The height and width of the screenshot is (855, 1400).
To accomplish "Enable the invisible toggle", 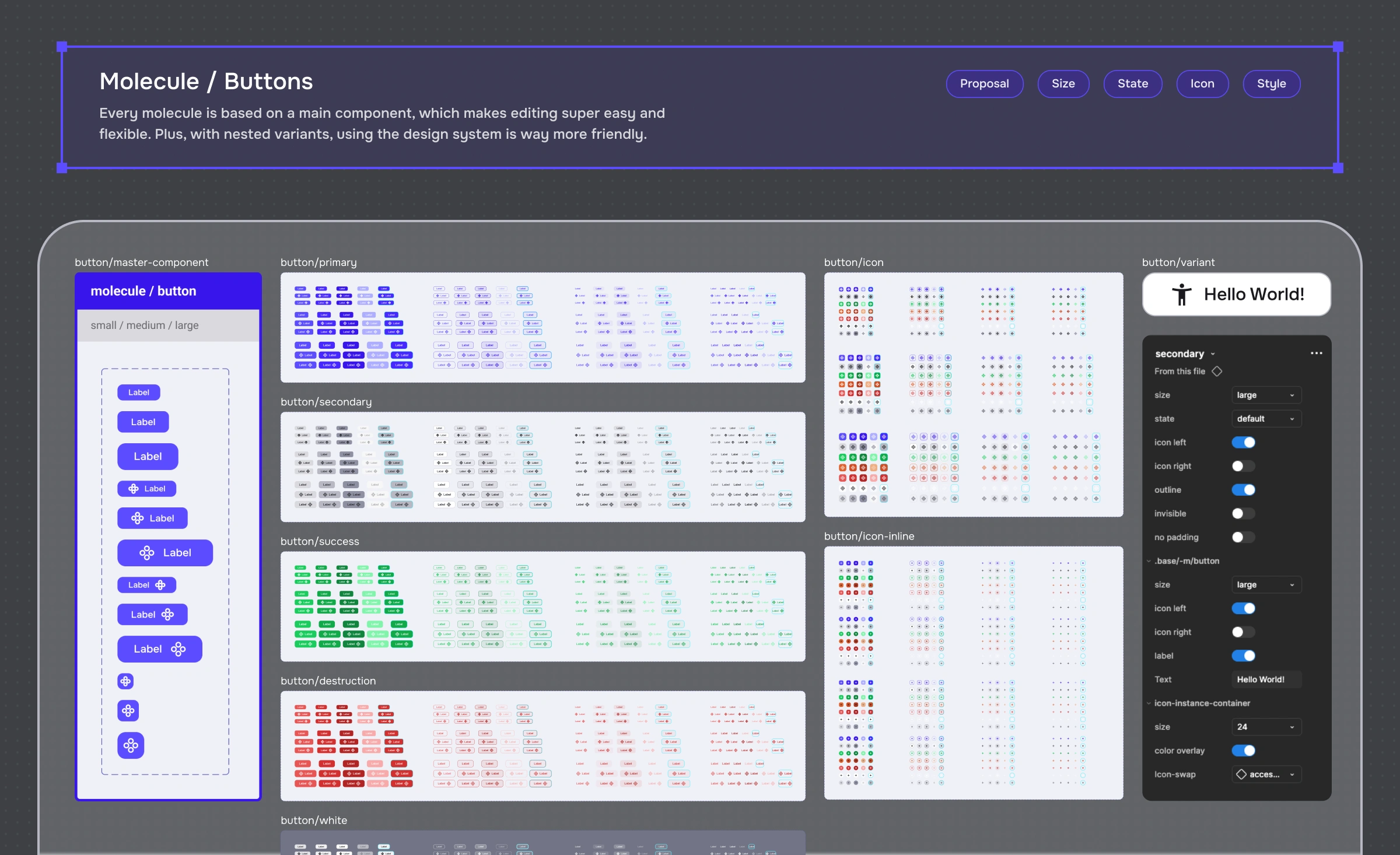I will tap(1243, 514).
